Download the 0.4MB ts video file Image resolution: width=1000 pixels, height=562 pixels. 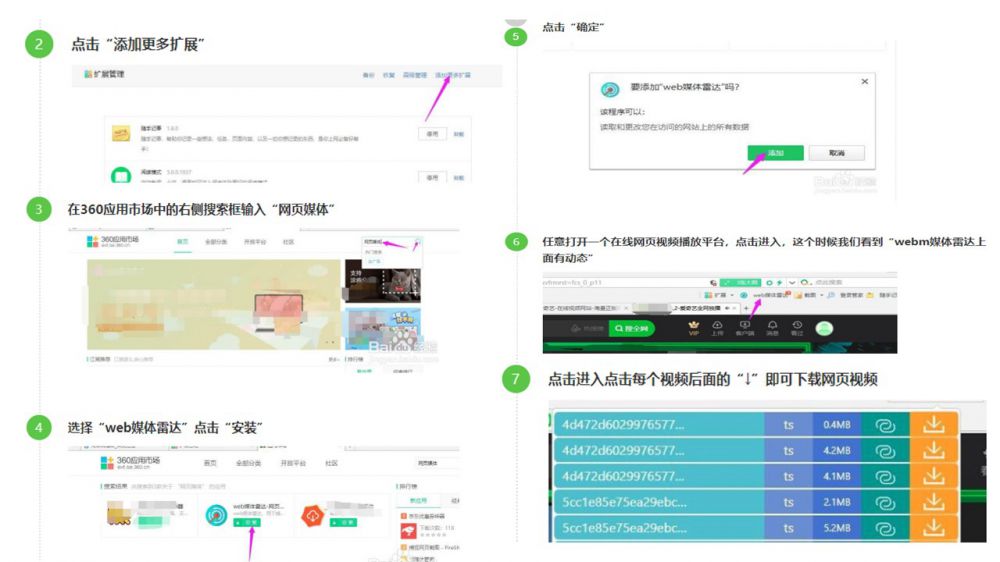click(934, 424)
